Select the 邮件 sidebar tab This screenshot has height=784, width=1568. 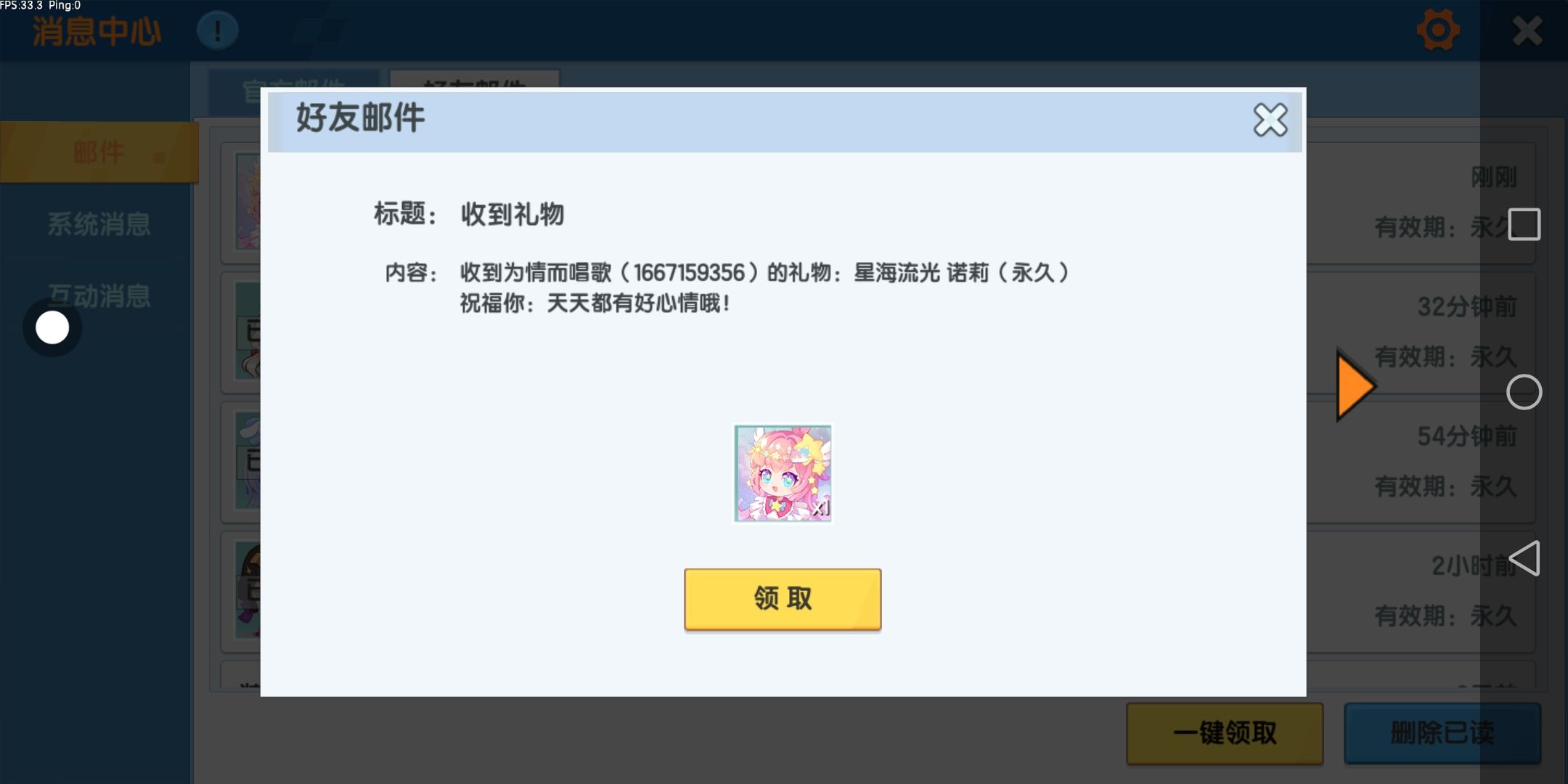click(x=99, y=152)
